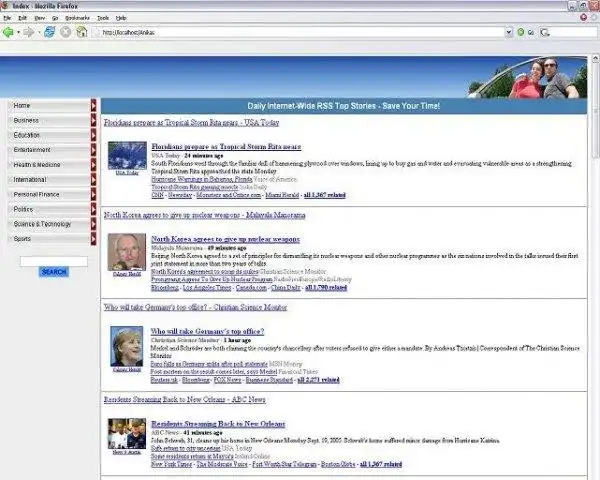600x480 pixels.
Task: Open the bold Floridians prepare headline link
Action: (226, 147)
